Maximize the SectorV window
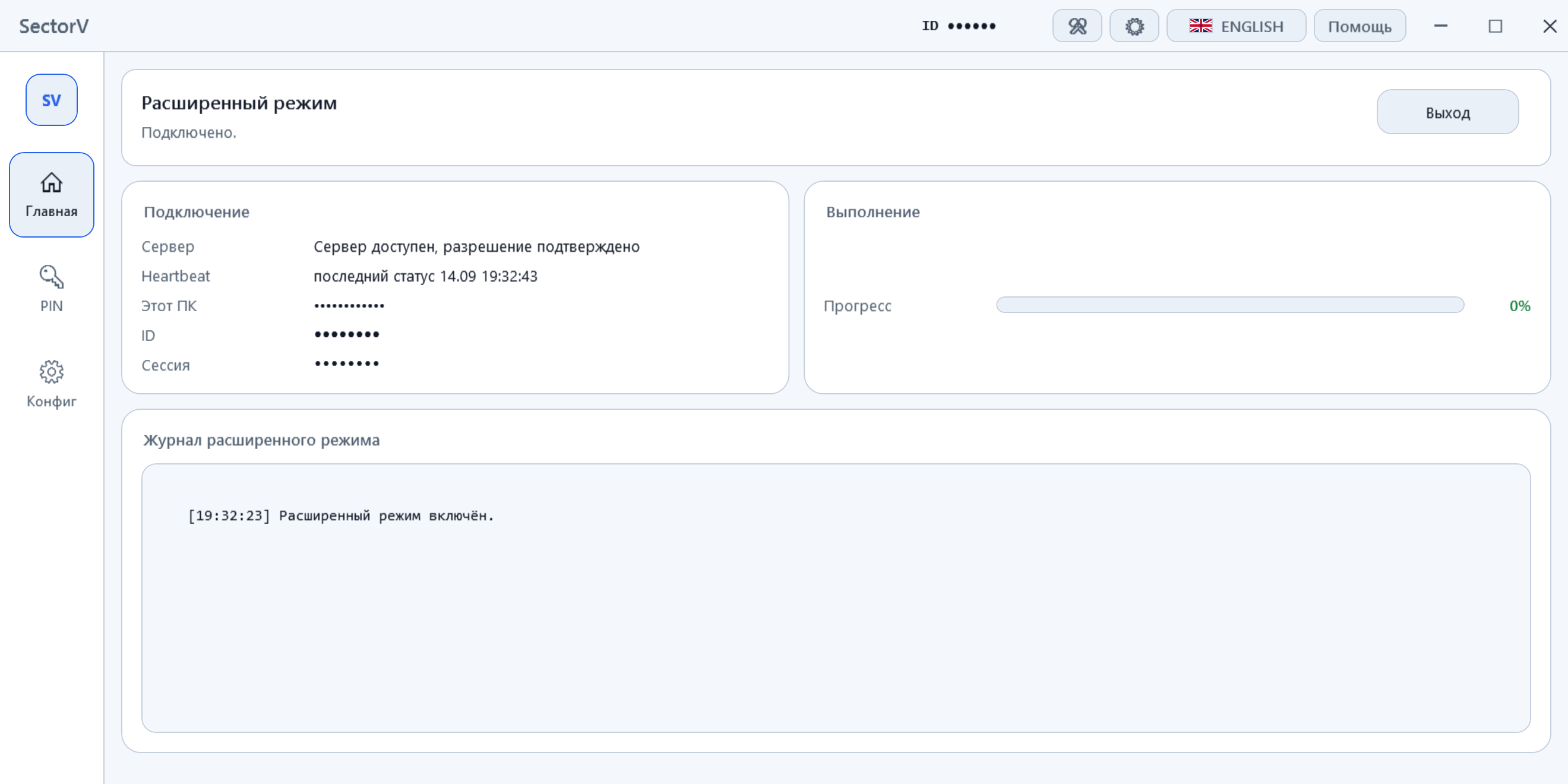This screenshot has width=1568, height=784. pyautogui.click(x=1496, y=26)
